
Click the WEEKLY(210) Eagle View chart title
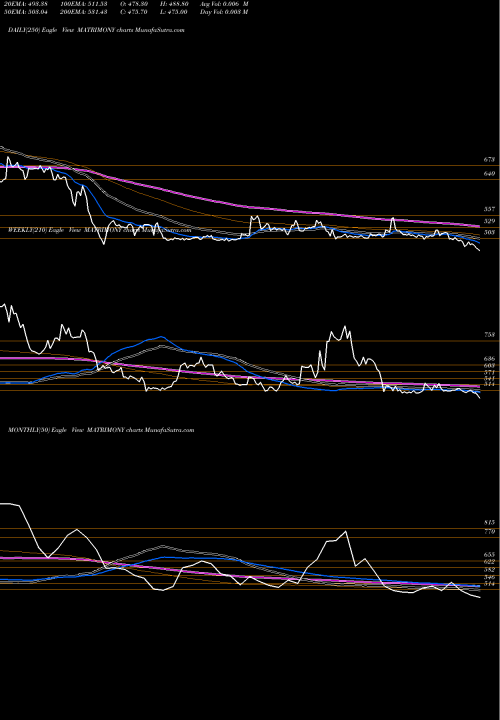99,230
